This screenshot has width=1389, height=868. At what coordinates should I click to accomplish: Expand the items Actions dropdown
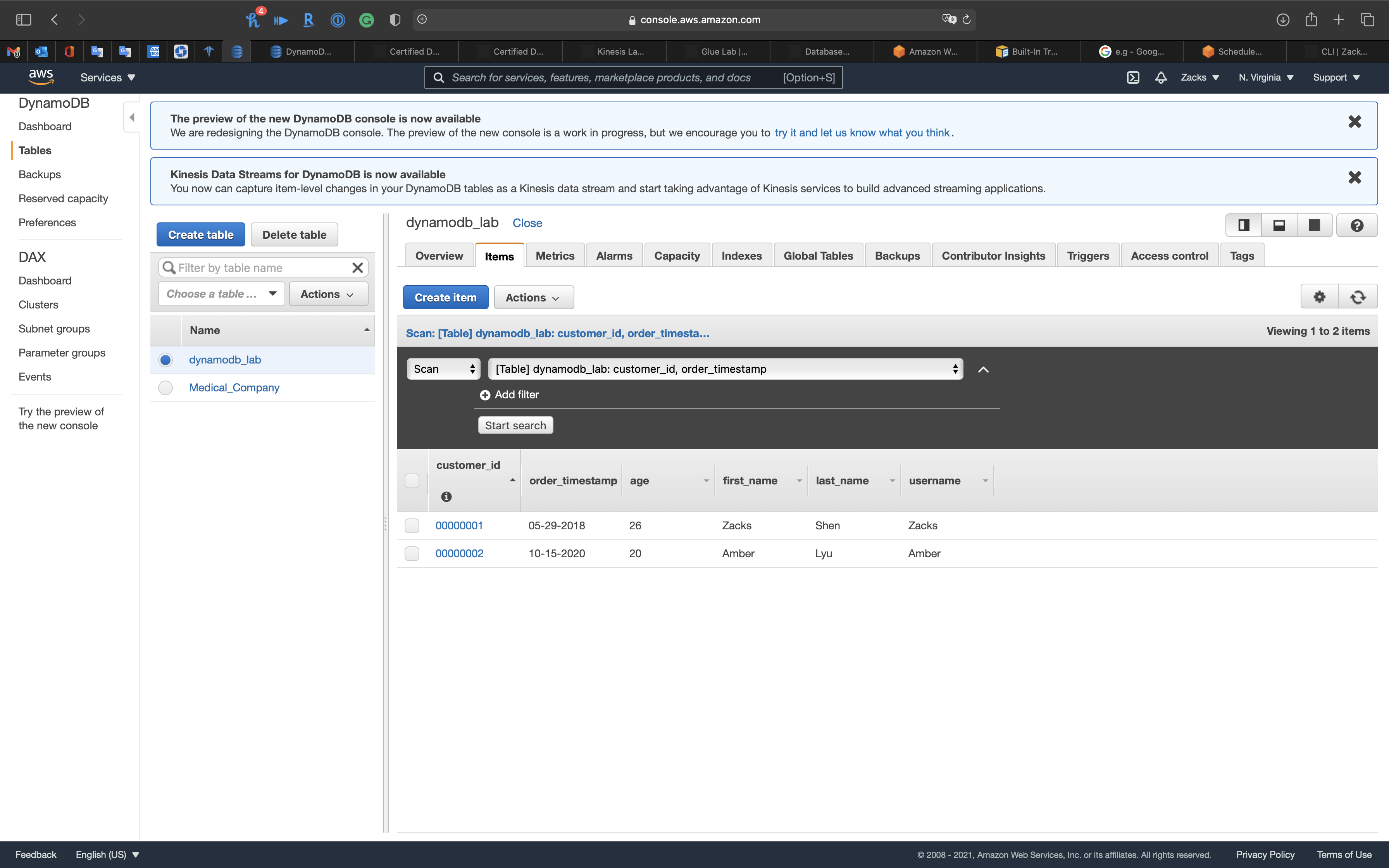(x=533, y=297)
